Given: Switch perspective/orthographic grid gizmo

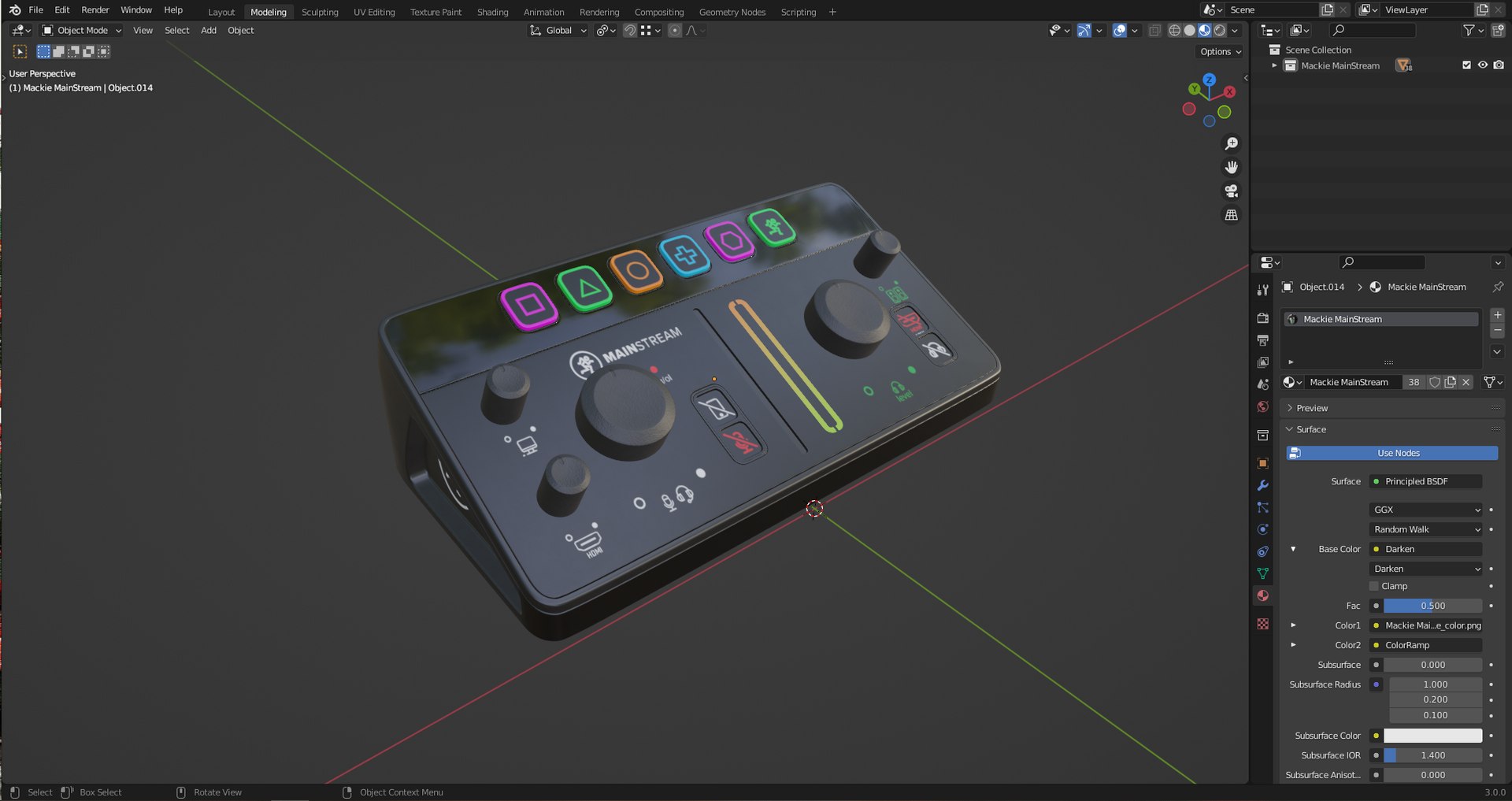Looking at the screenshot, I should (x=1231, y=214).
